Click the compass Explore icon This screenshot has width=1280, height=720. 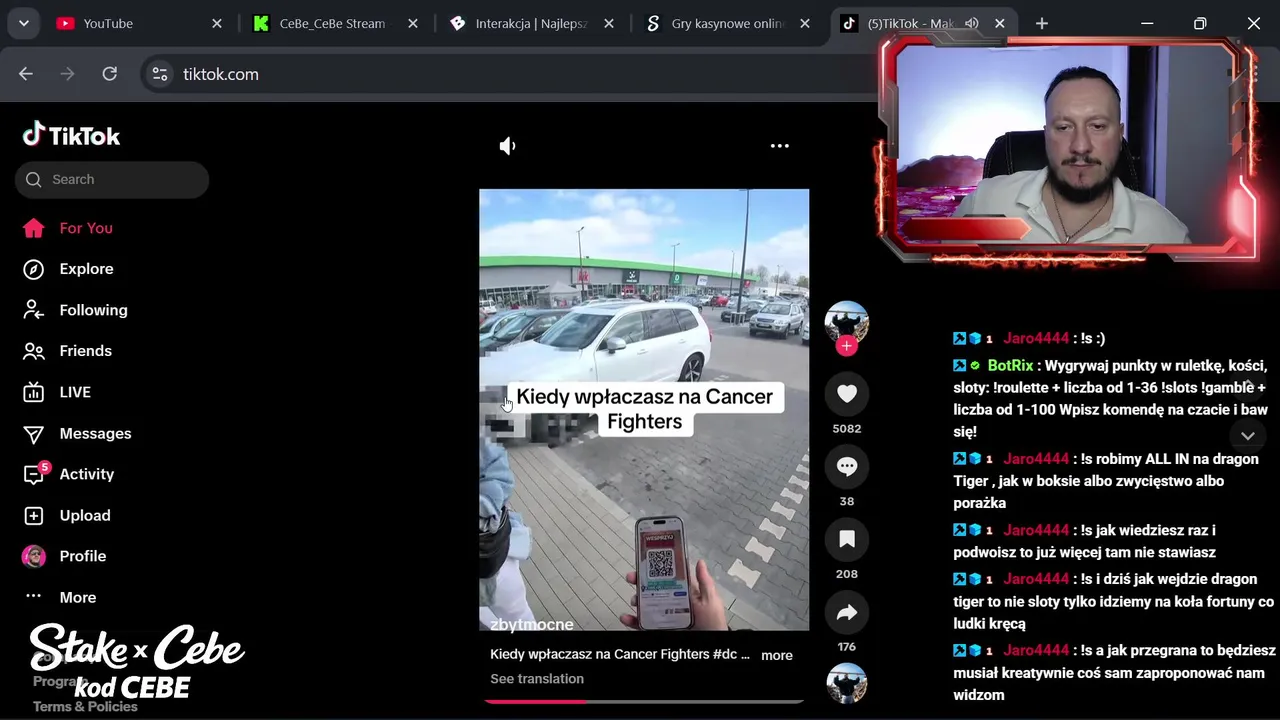pos(34,269)
